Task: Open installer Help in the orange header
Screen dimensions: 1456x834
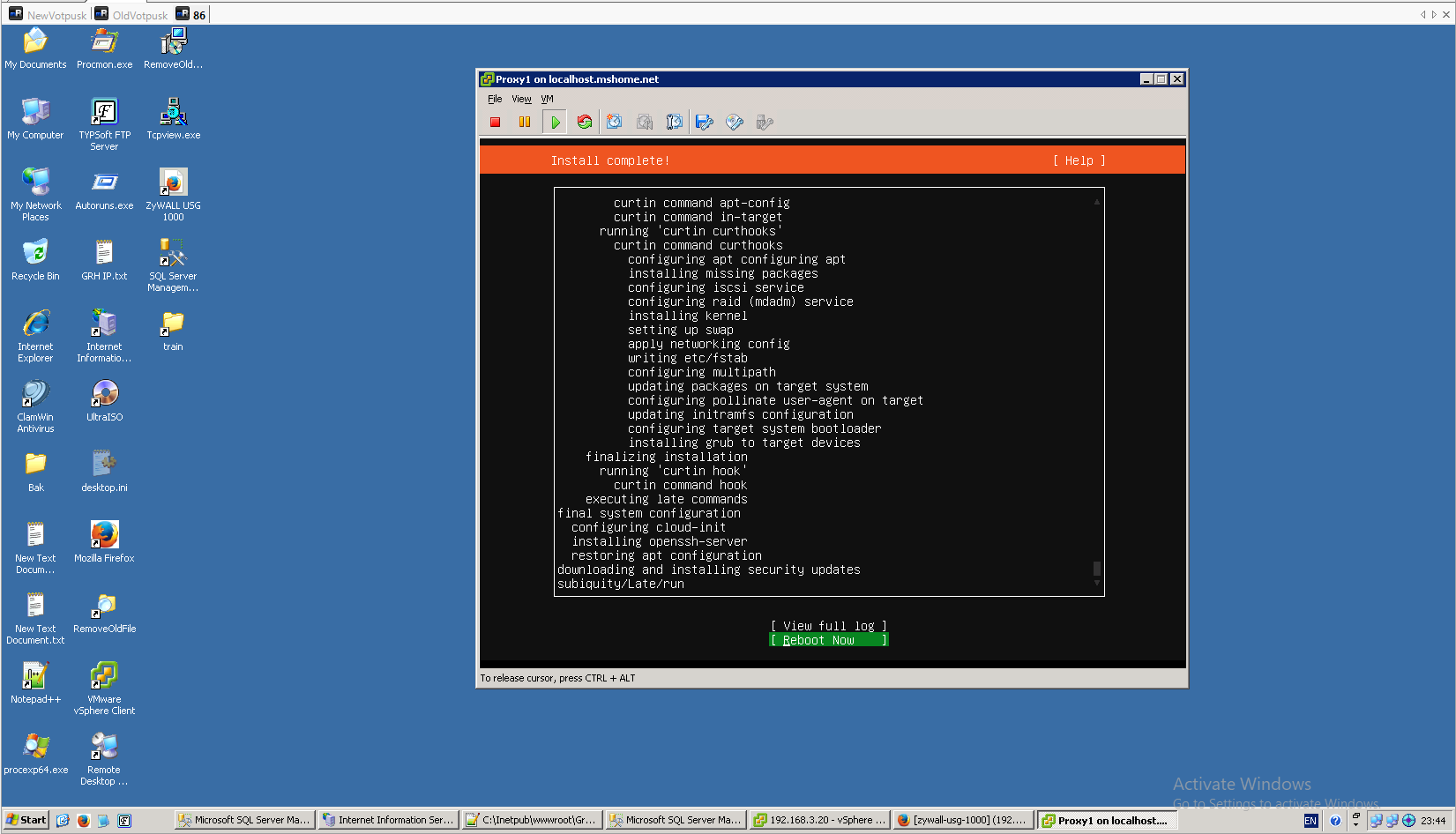Action: click(x=1079, y=161)
